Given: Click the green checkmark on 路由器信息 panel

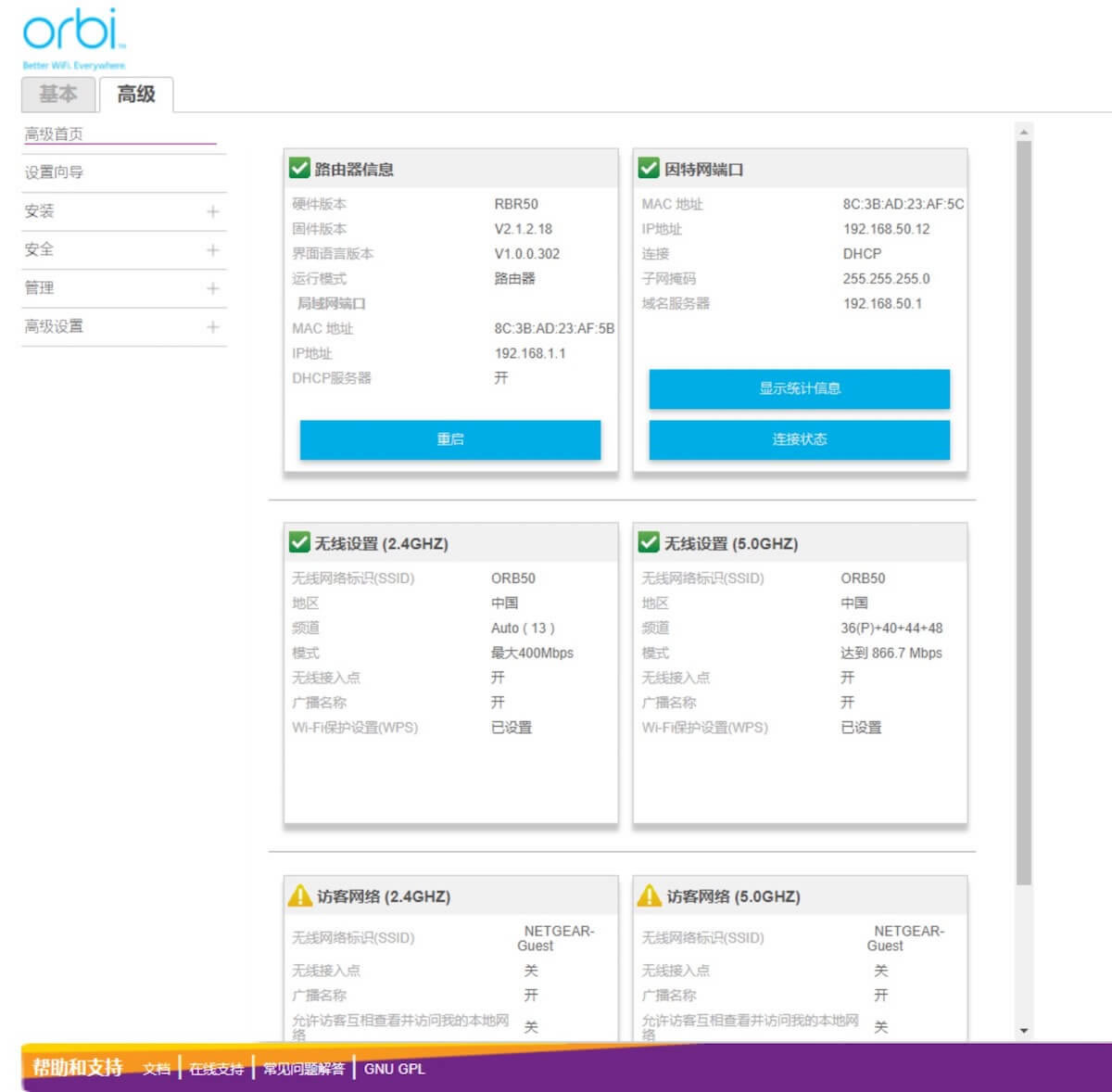Looking at the screenshot, I should [x=299, y=169].
